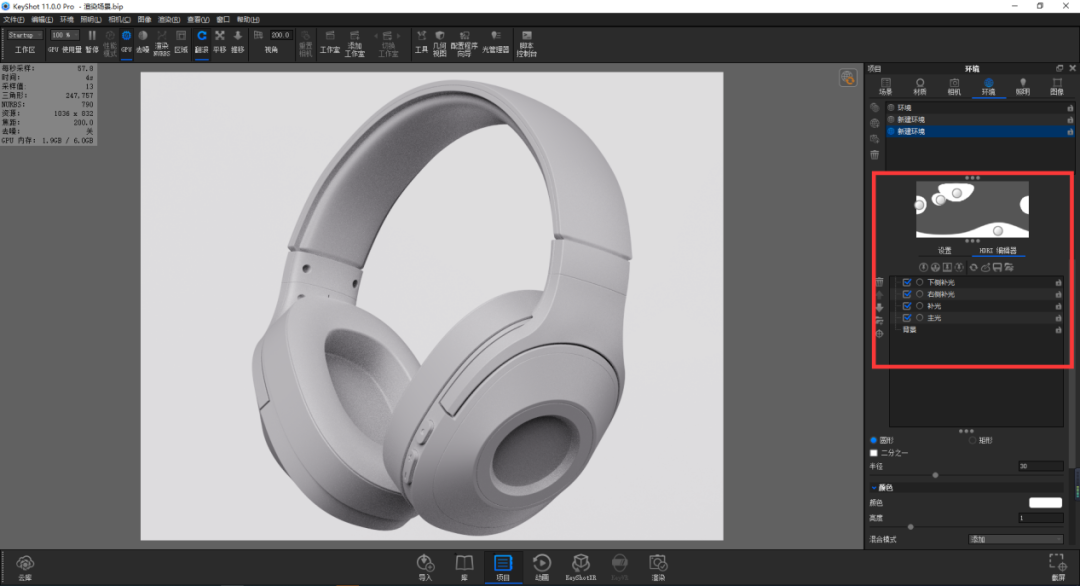The image size is (1080, 586).
Task: Click the 亮度 brightness value field
Action: tap(1040, 518)
